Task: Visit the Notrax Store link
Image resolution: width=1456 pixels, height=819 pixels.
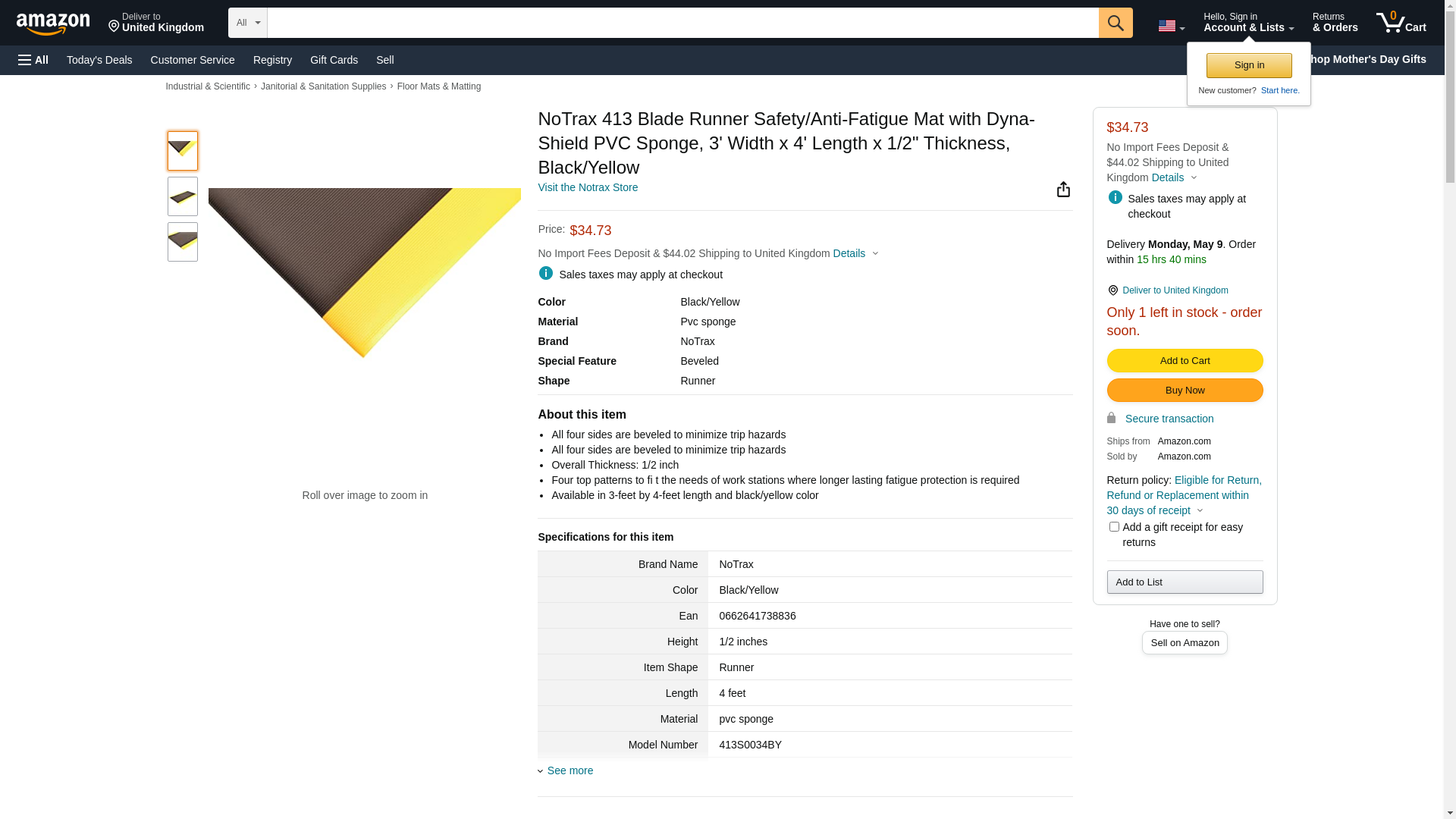Action: pyautogui.click(x=588, y=187)
